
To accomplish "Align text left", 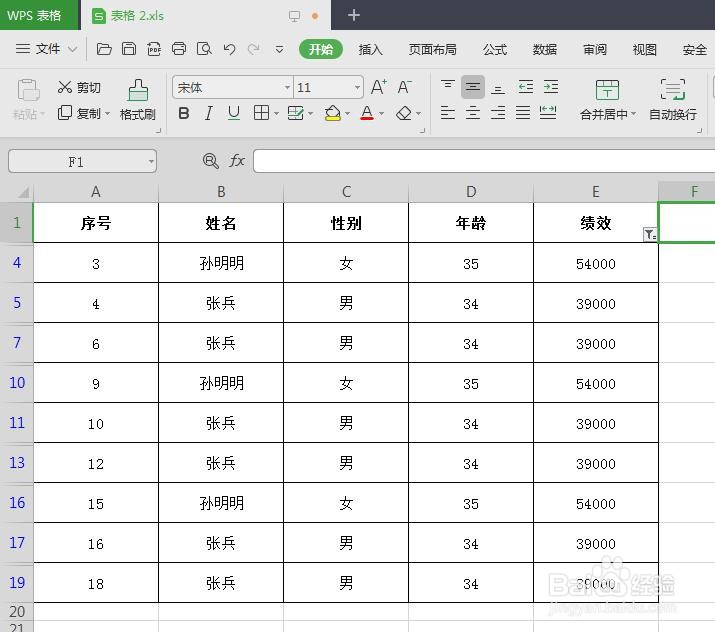I will [447, 112].
